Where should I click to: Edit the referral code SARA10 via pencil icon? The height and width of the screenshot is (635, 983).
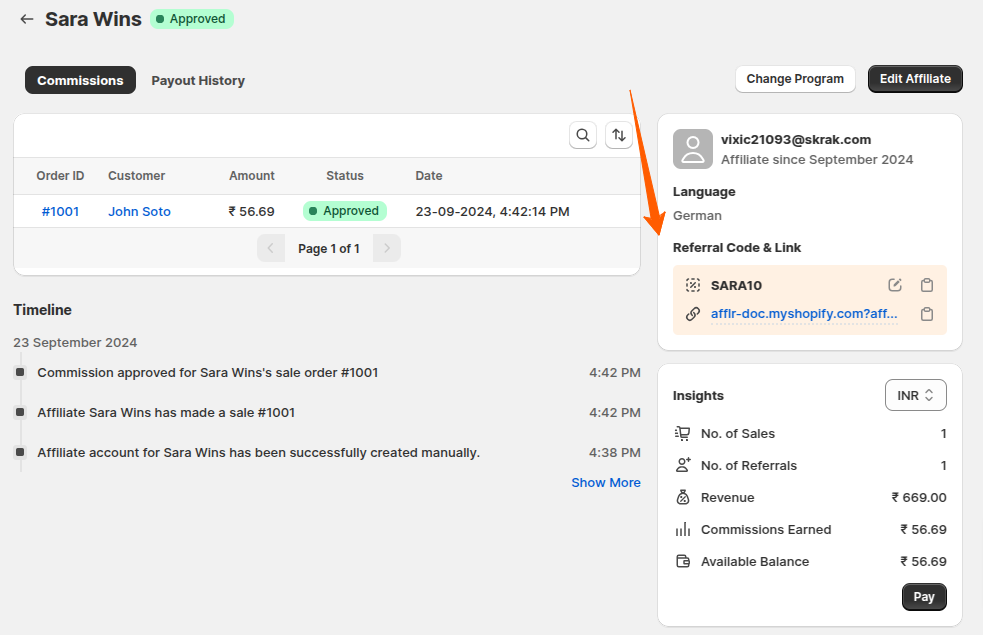pos(894,284)
